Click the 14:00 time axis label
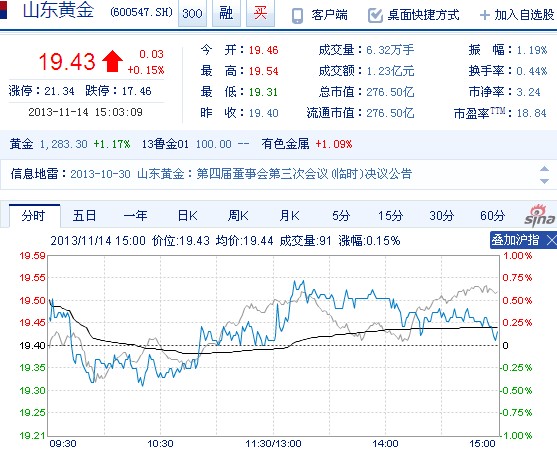557x450 pixels. pos(385,444)
